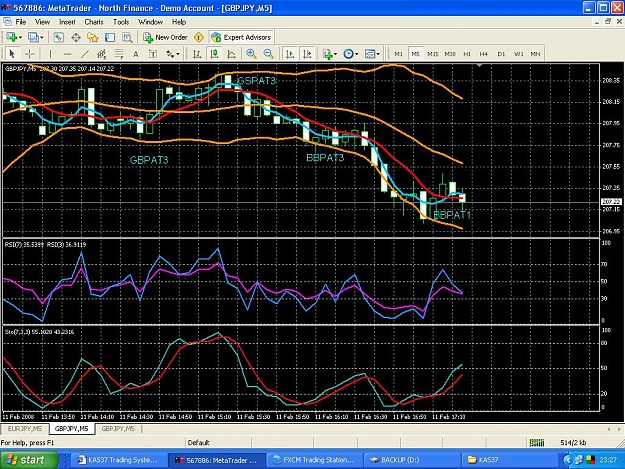The height and width of the screenshot is (469, 625).
Task: Open the Templates icon
Action: pyautogui.click(x=370, y=54)
